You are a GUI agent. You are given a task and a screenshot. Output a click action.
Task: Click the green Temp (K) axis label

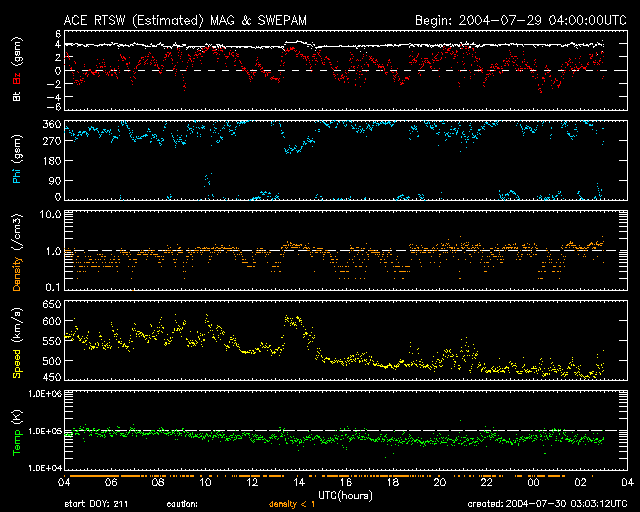(16, 430)
